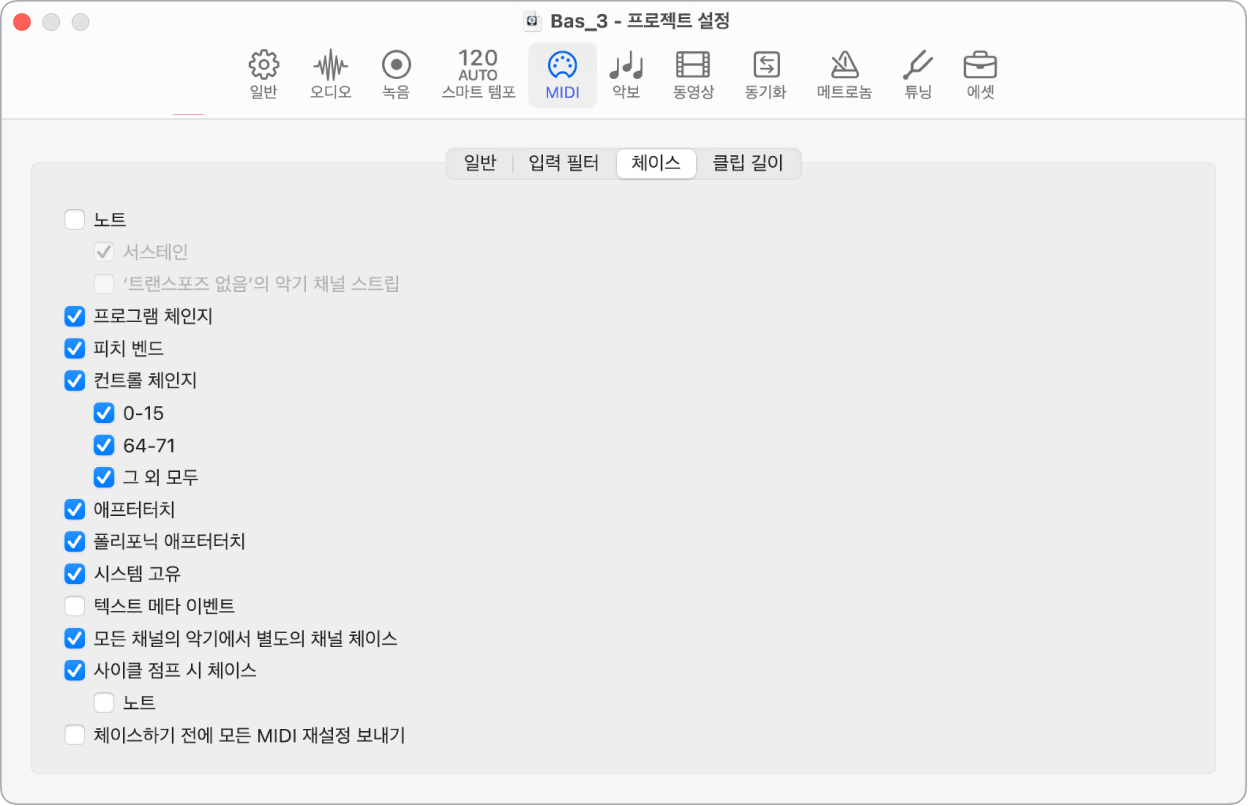Open the 악보 notes settings pane

[x=626, y=75]
